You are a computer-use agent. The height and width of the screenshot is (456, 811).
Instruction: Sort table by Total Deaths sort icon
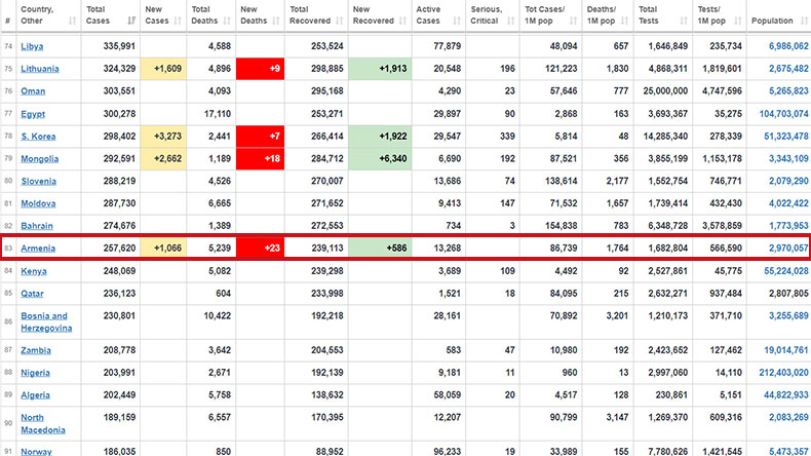[227, 21]
